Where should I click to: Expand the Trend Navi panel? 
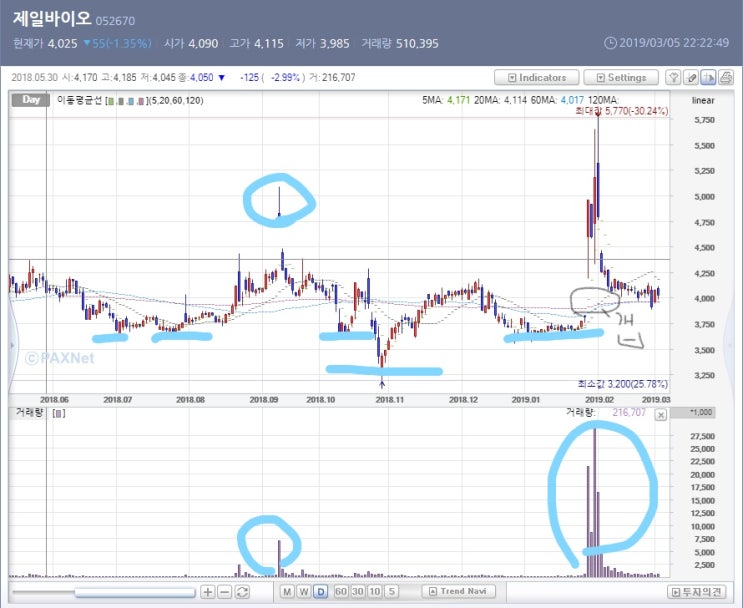(x=458, y=591)
